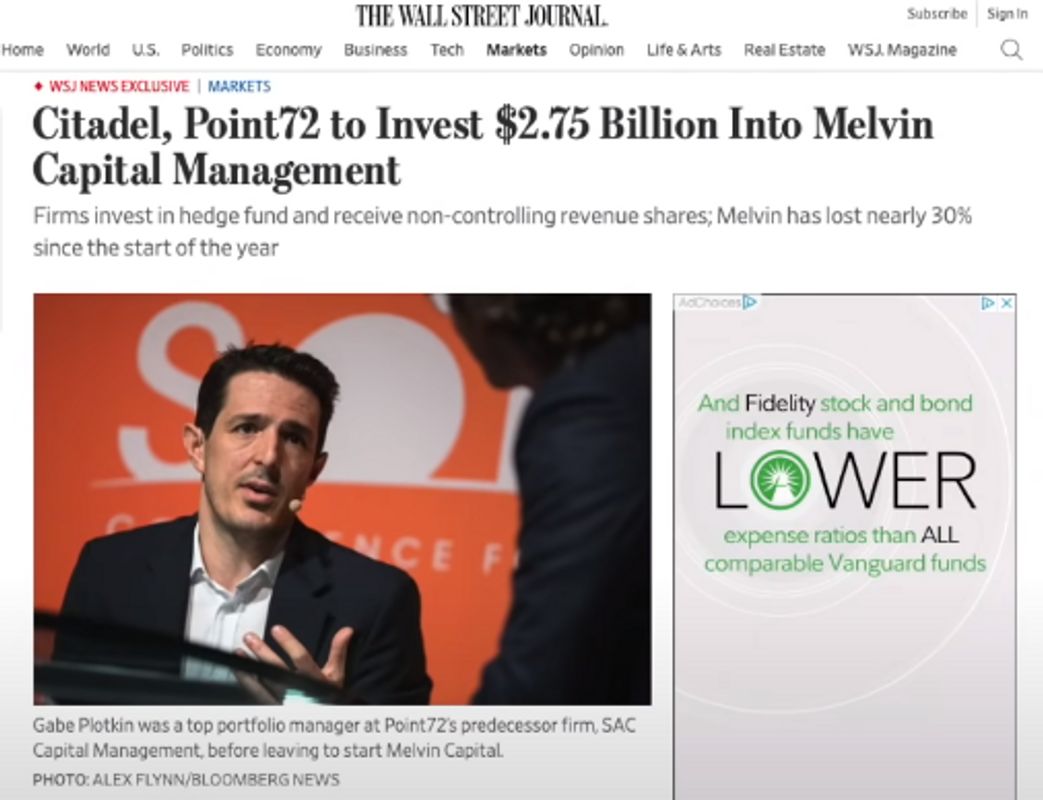Select the Markets navigation tab

516,50
